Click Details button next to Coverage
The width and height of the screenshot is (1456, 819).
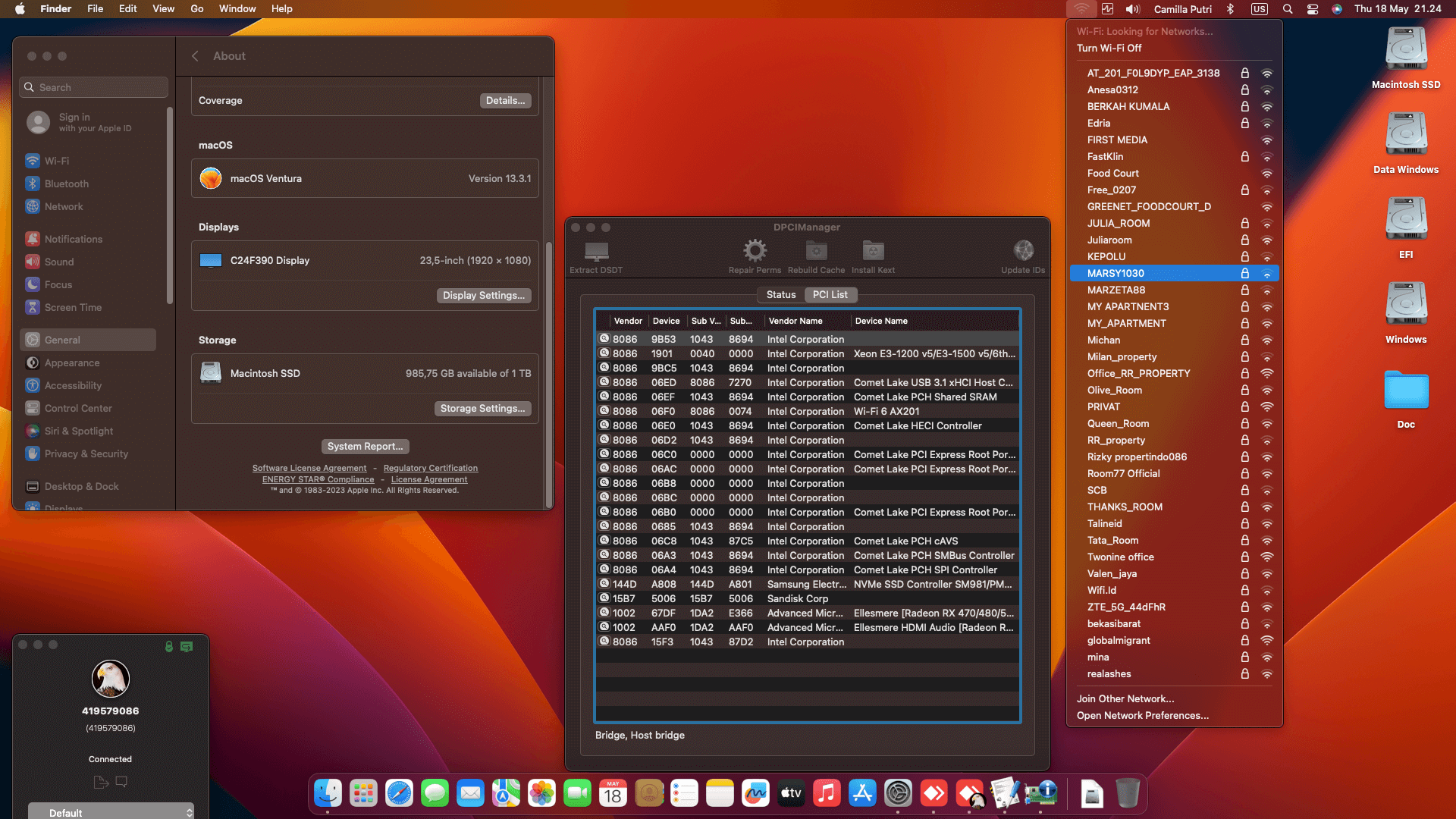tap(505, 101)
